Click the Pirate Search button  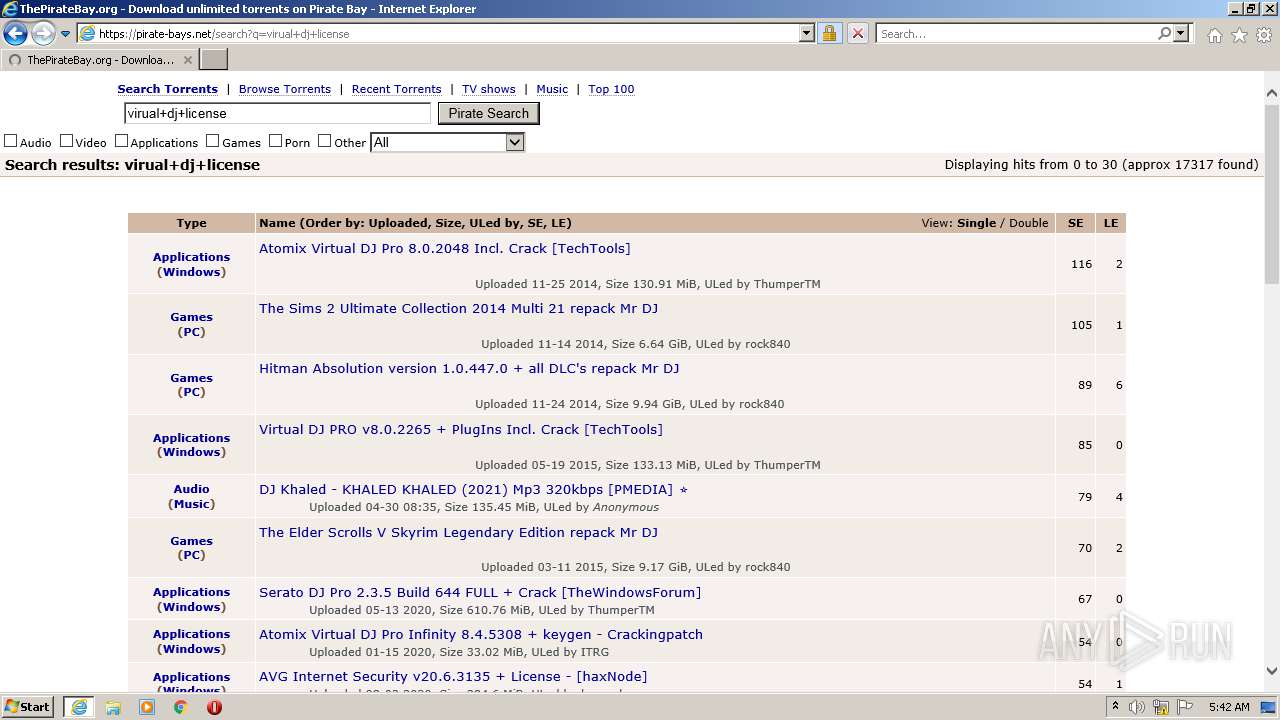(488, 113)
